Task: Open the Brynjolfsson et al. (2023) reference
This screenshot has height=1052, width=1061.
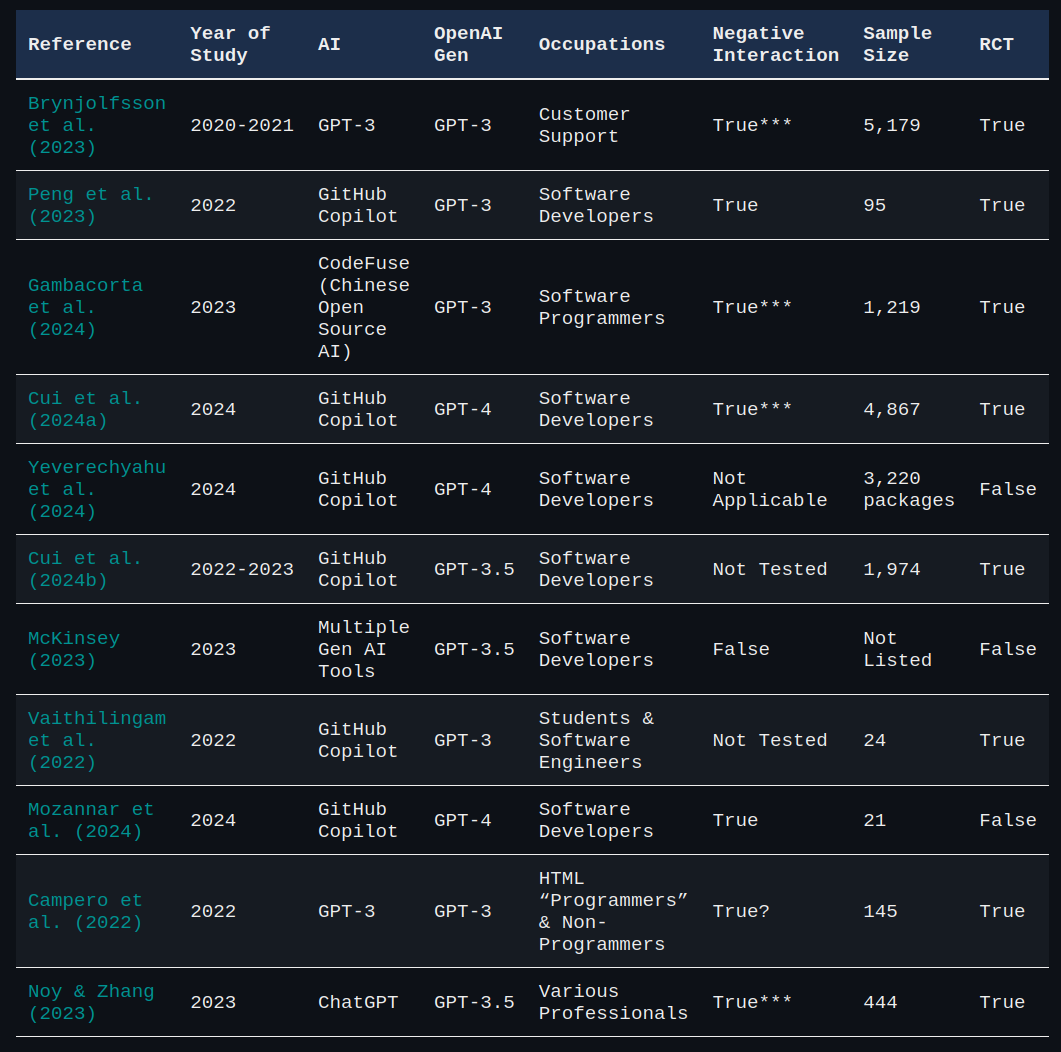Action: click(x=97, y=125)
